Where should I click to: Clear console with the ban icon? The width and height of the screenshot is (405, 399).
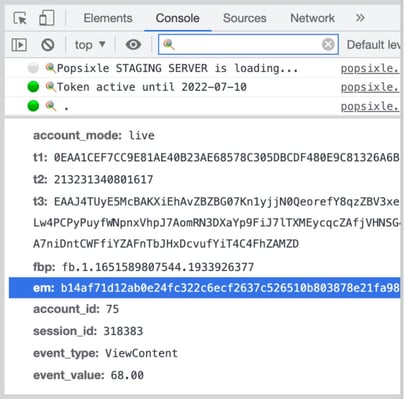[48, 44]
